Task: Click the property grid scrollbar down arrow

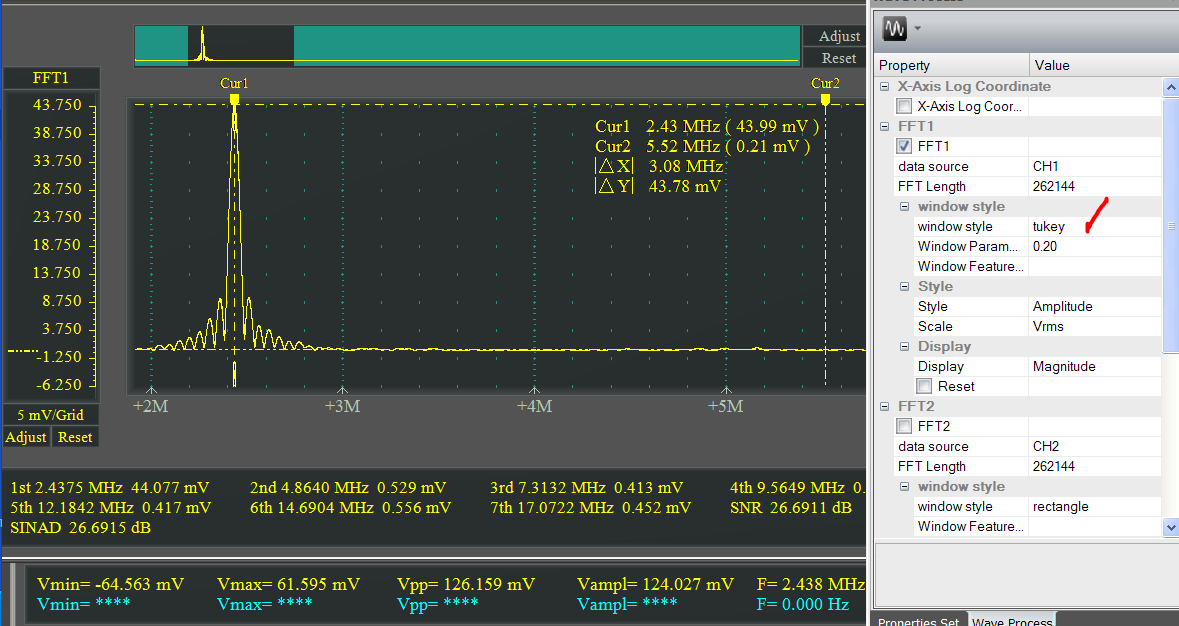Action: tap(1171, 528)
